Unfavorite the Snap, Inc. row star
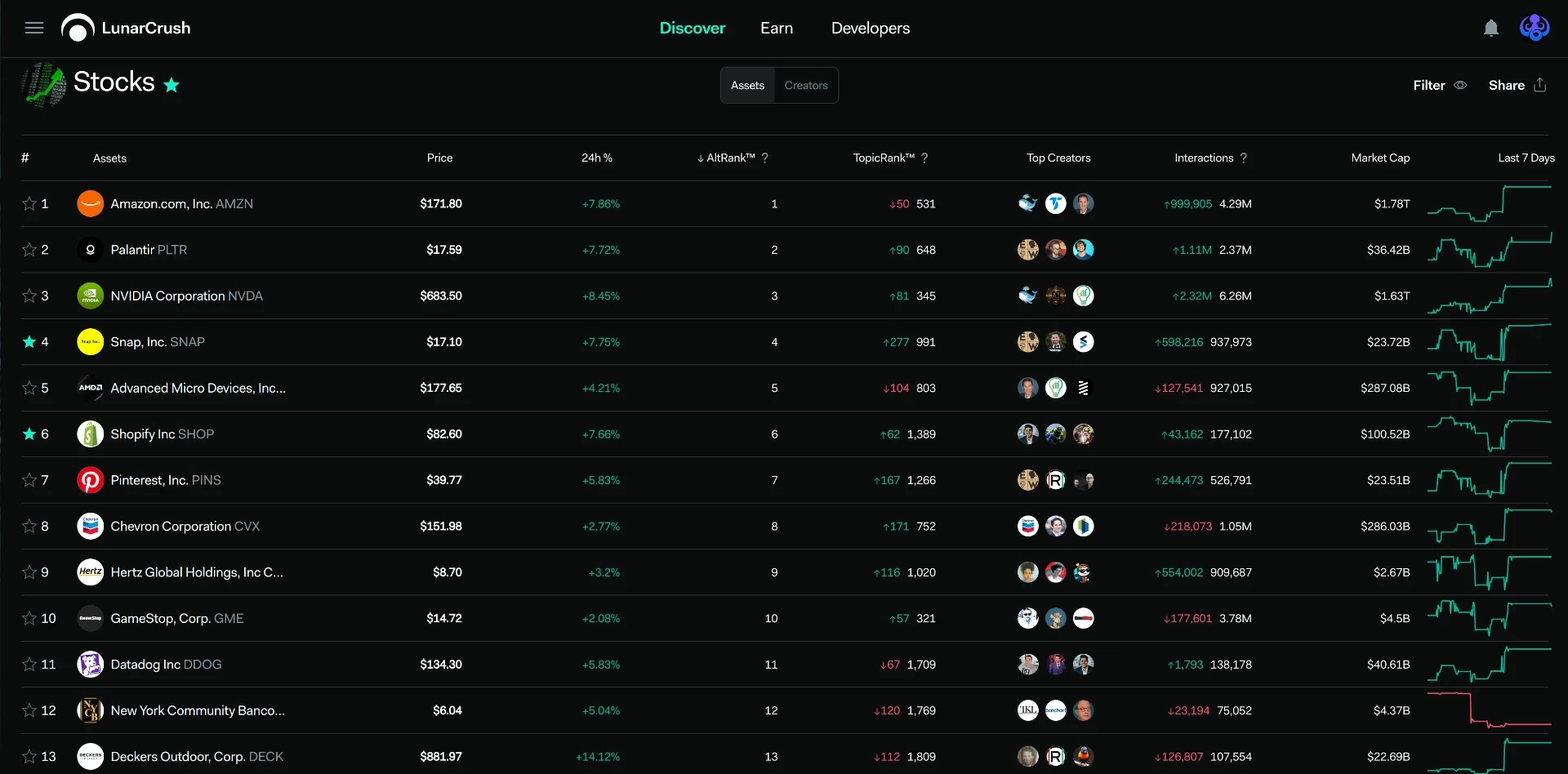 pyautogui.click(x=29, y=342)
